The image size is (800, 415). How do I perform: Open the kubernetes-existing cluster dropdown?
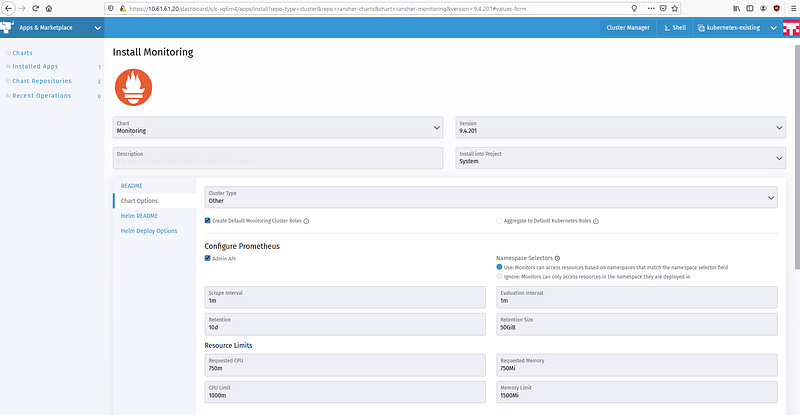(737, 28)
